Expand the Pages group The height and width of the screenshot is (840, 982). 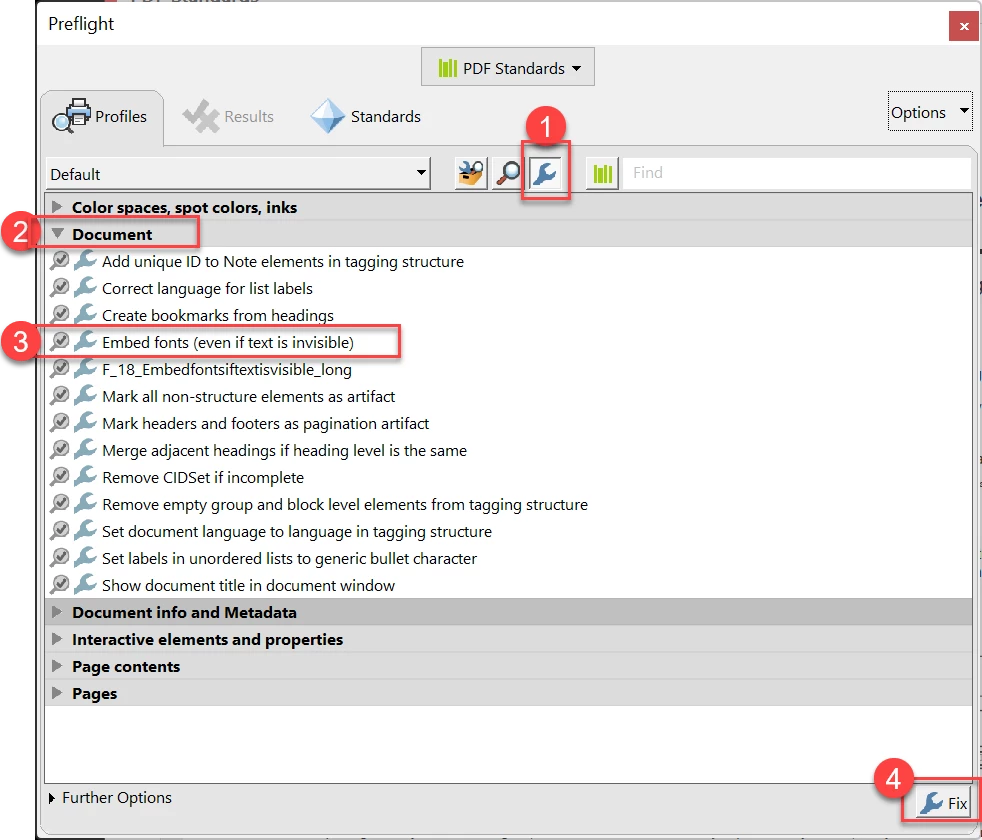[58, 693]
